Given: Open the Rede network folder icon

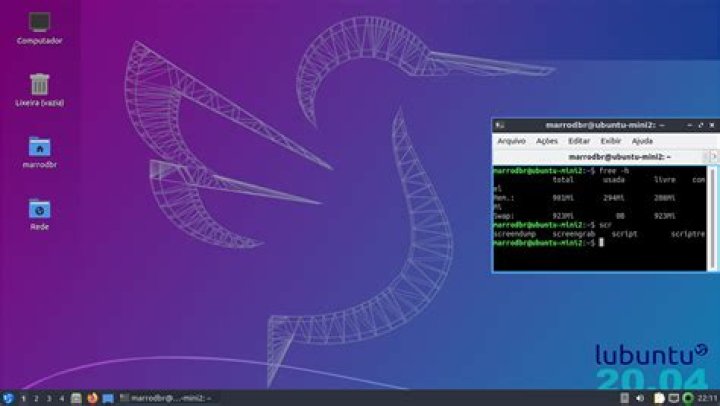Looking at the screenshot, I should click(39, 214).
